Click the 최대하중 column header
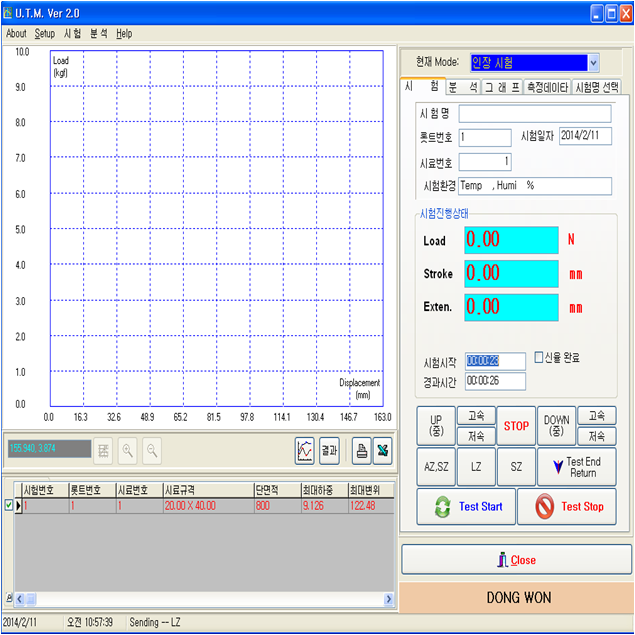This screenshot has height=635, width=635. 324,490
